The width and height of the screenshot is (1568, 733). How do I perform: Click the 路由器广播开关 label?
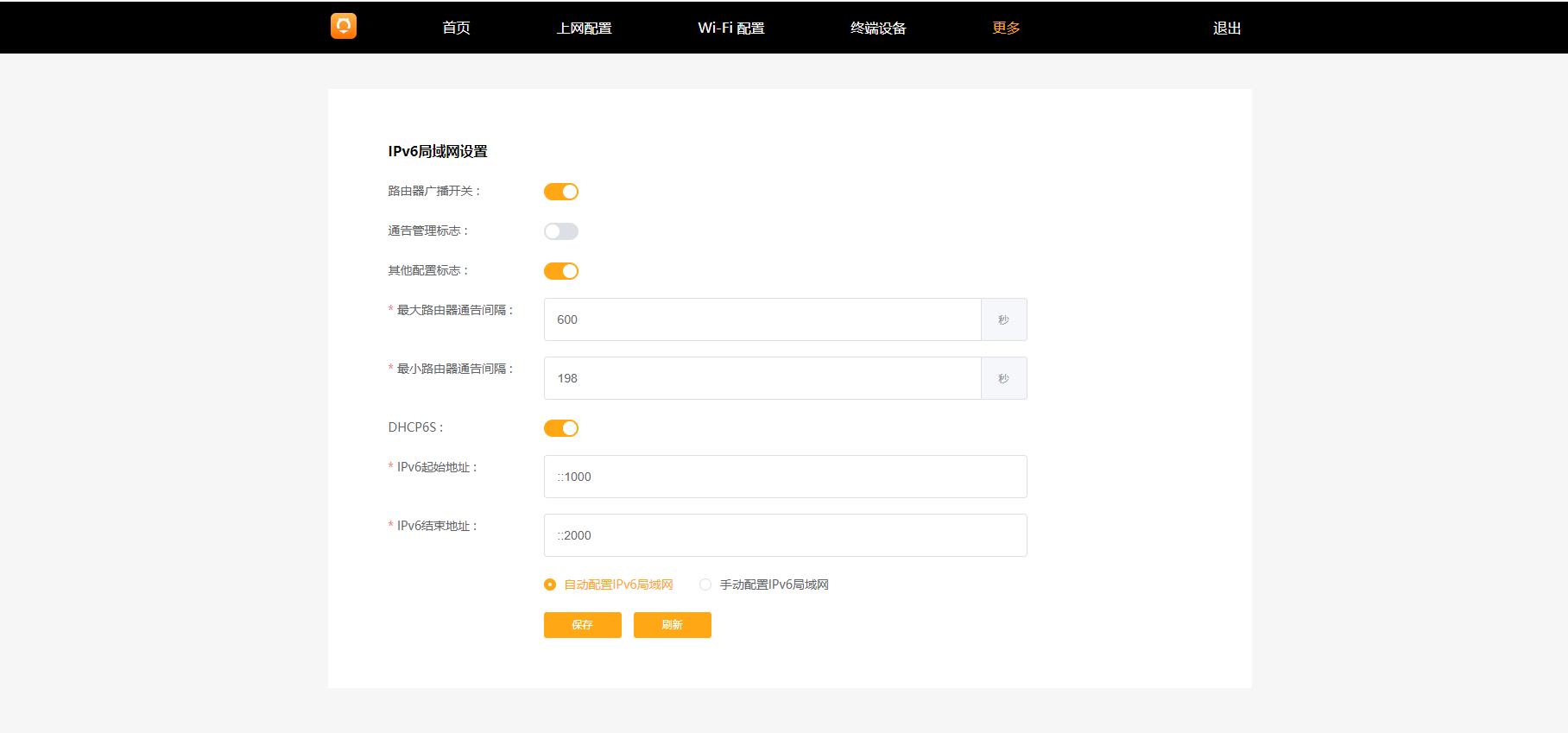pyautogui.click(x=434, y=191)
